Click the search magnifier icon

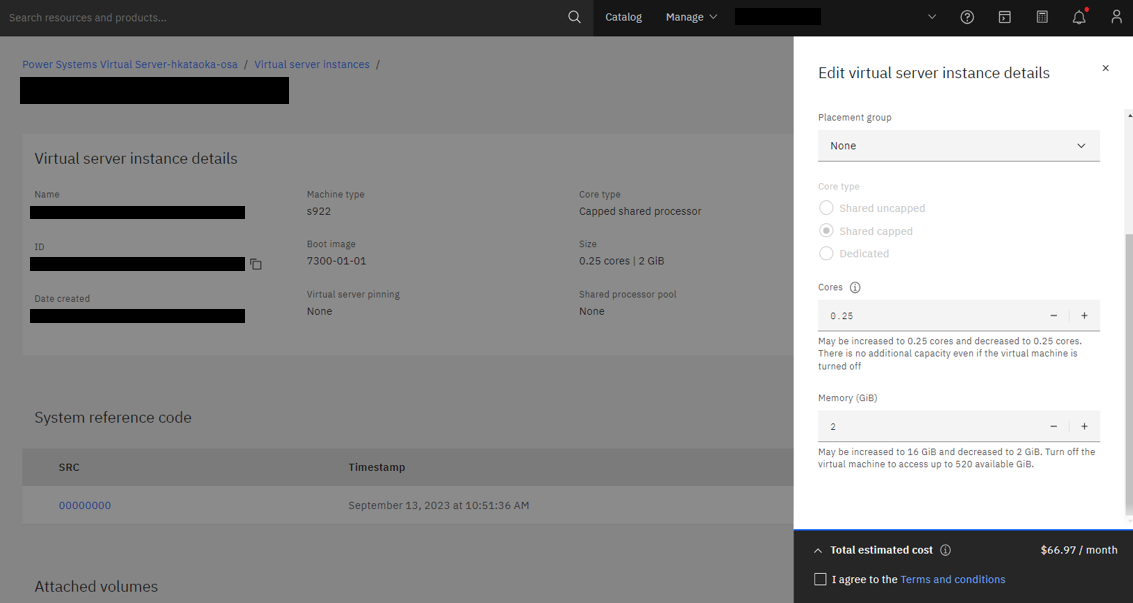pos(574,17)
